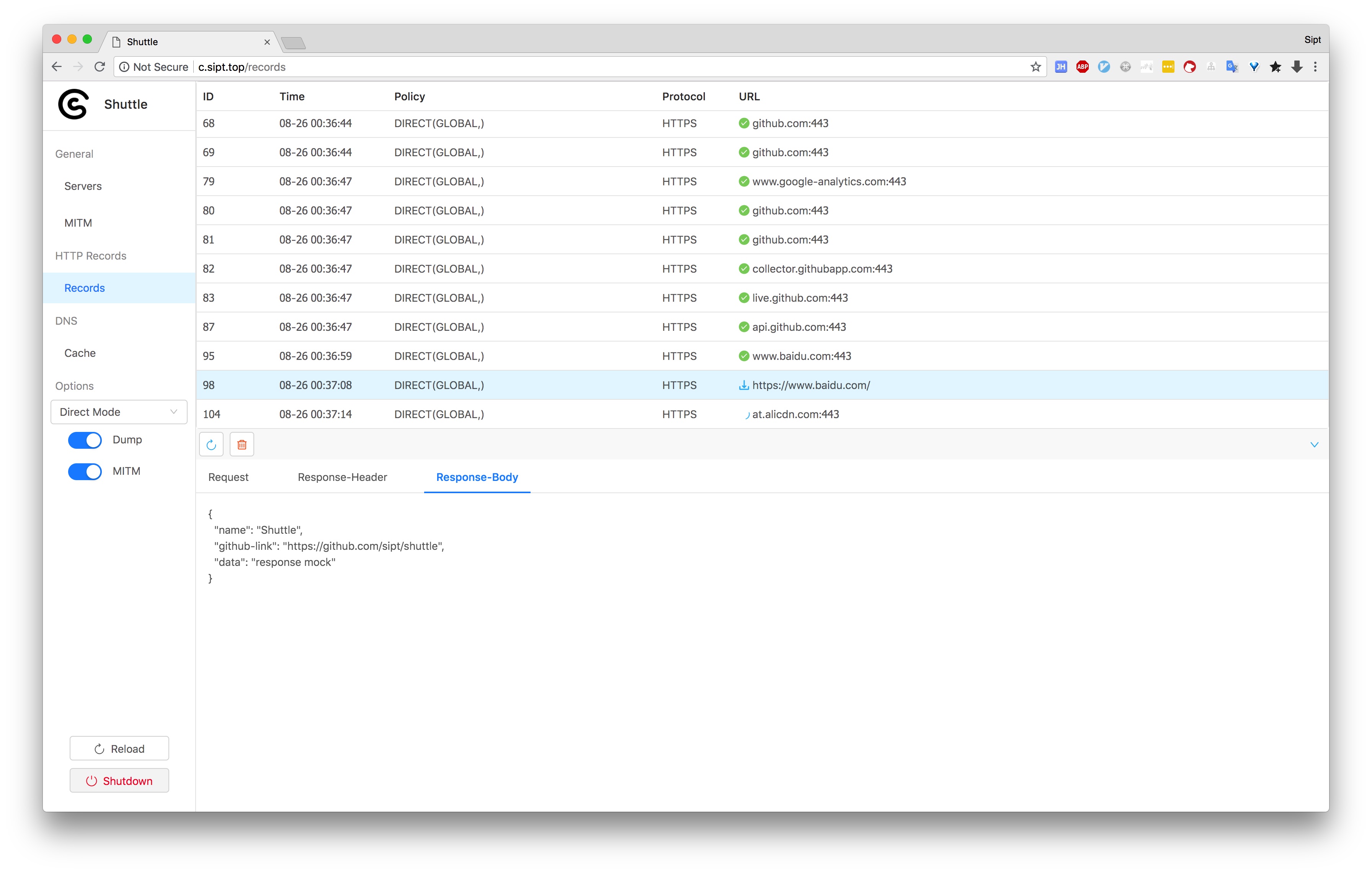Image resolution: width=1372 pixels, height=873 pixels.
Task: Switch to the Request tab
Action: pyautogui.click(x=228, y=477)
